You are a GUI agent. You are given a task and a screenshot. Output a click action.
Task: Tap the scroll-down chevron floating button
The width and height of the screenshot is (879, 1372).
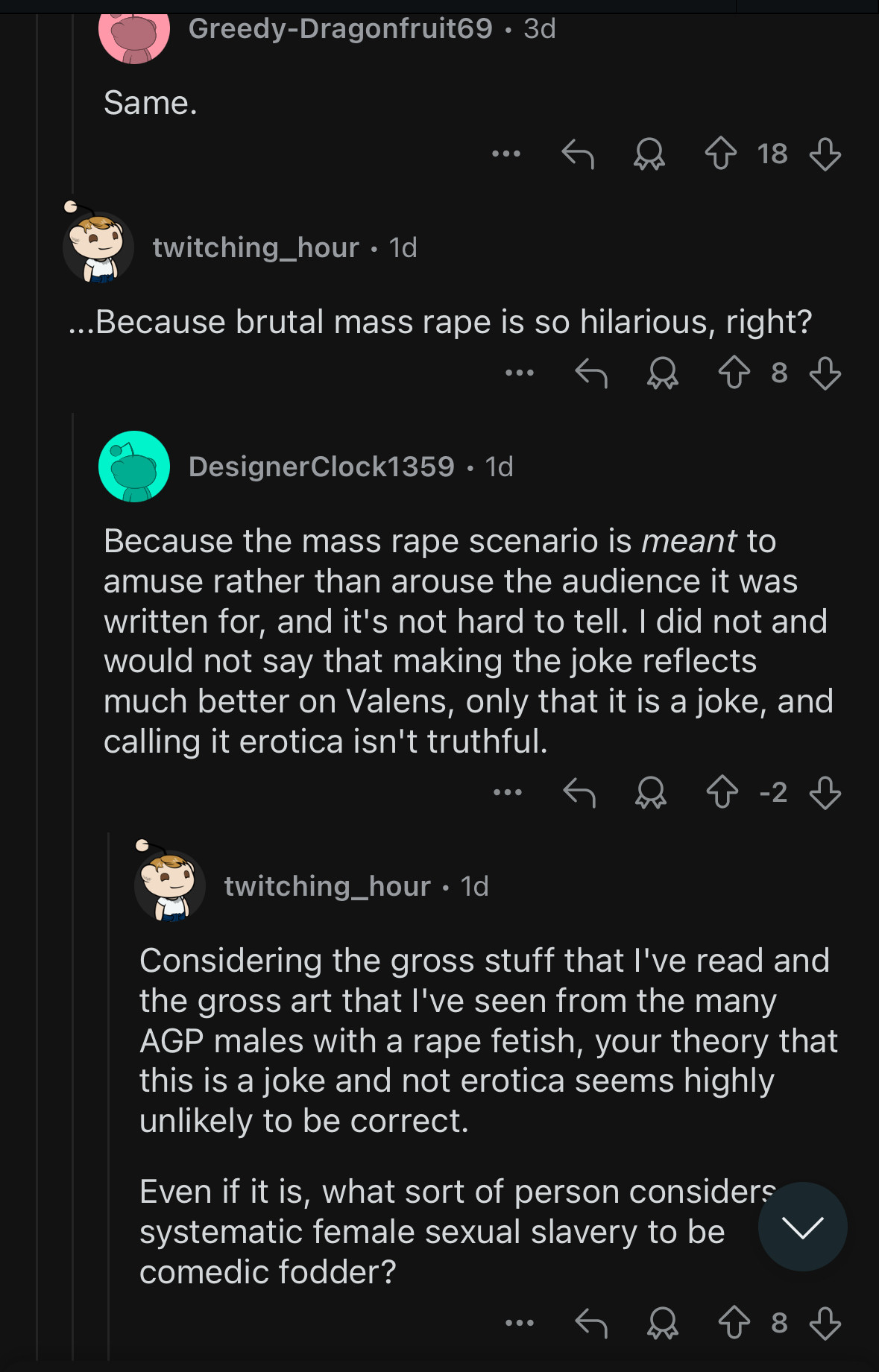802,1227
